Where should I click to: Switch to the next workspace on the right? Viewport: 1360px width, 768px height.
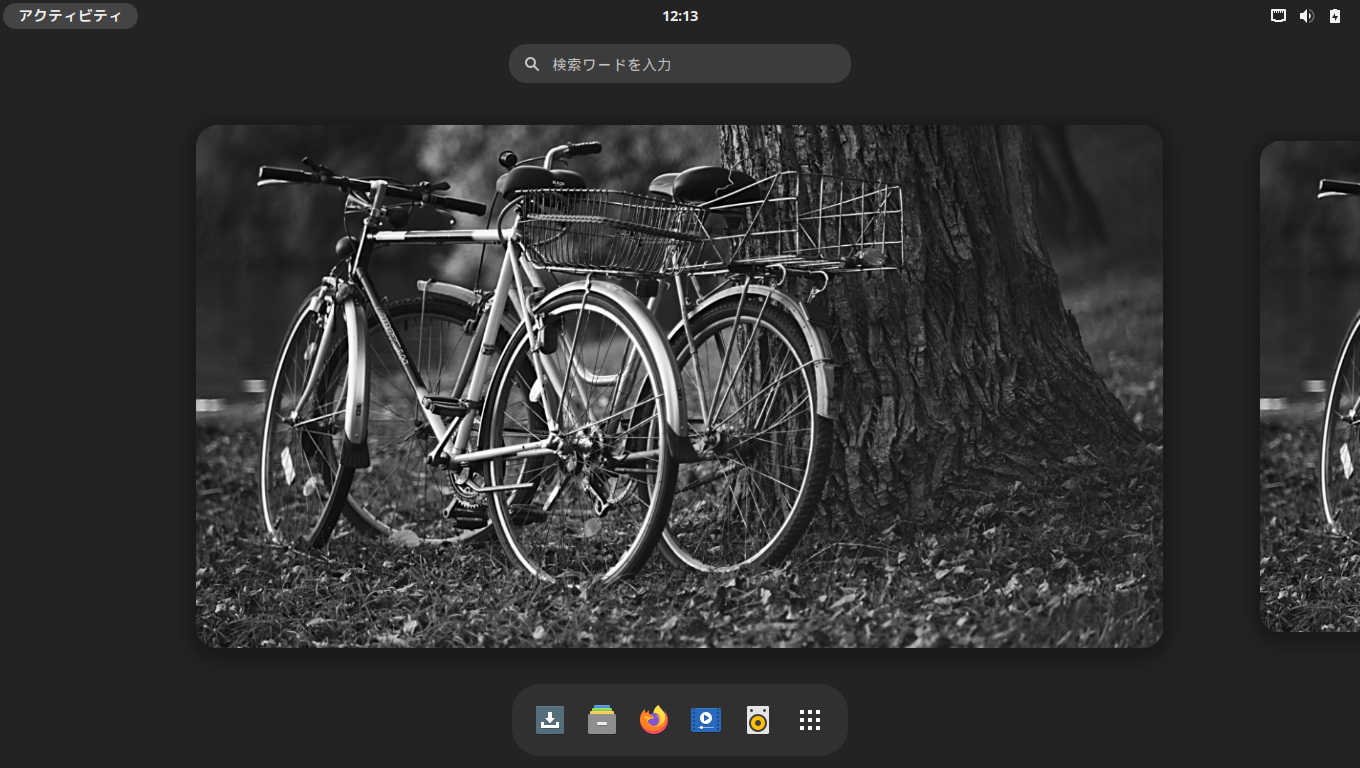(x=1310, y=386)
